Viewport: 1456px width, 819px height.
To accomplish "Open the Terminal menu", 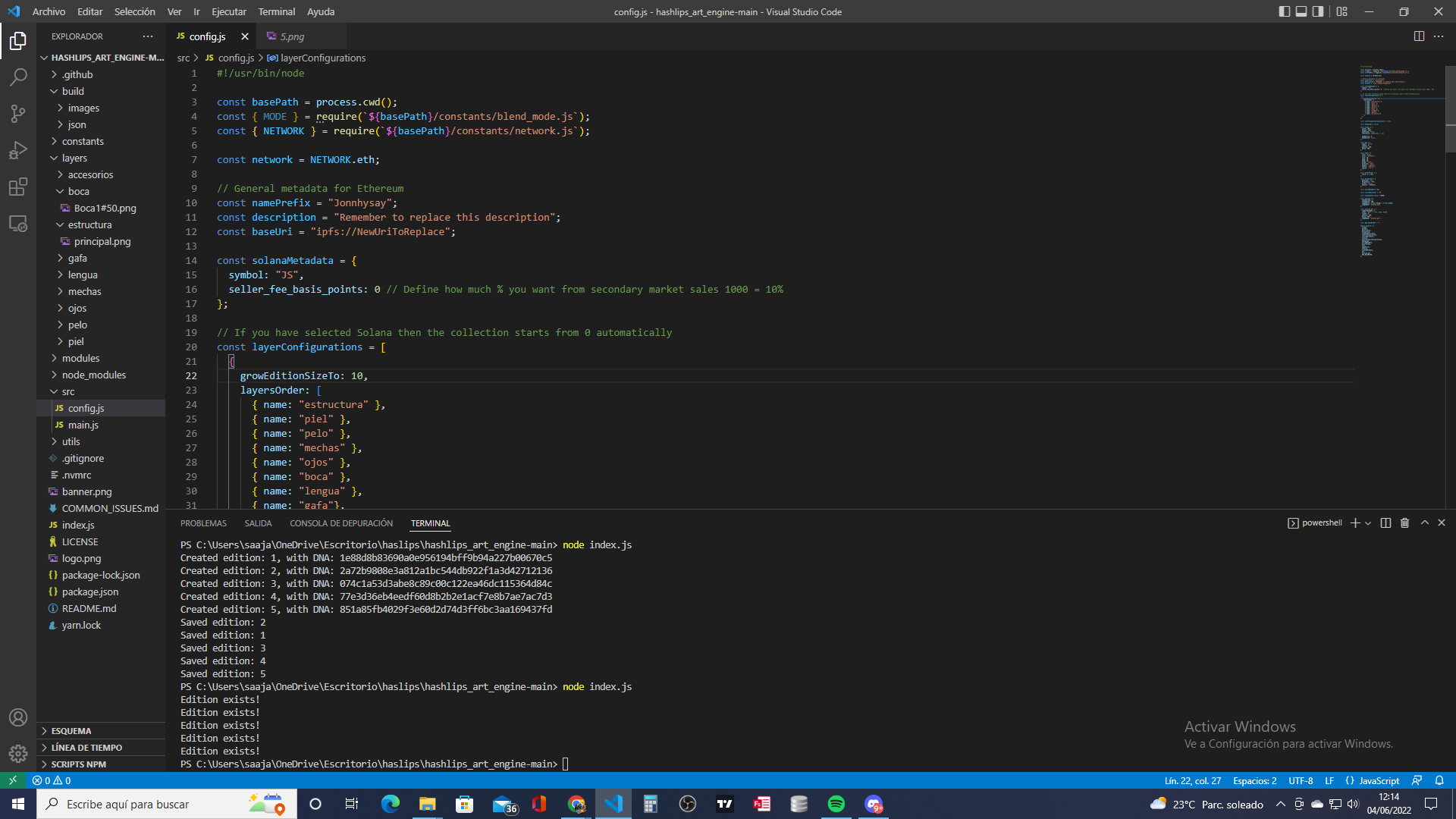I will pos(277,11).
